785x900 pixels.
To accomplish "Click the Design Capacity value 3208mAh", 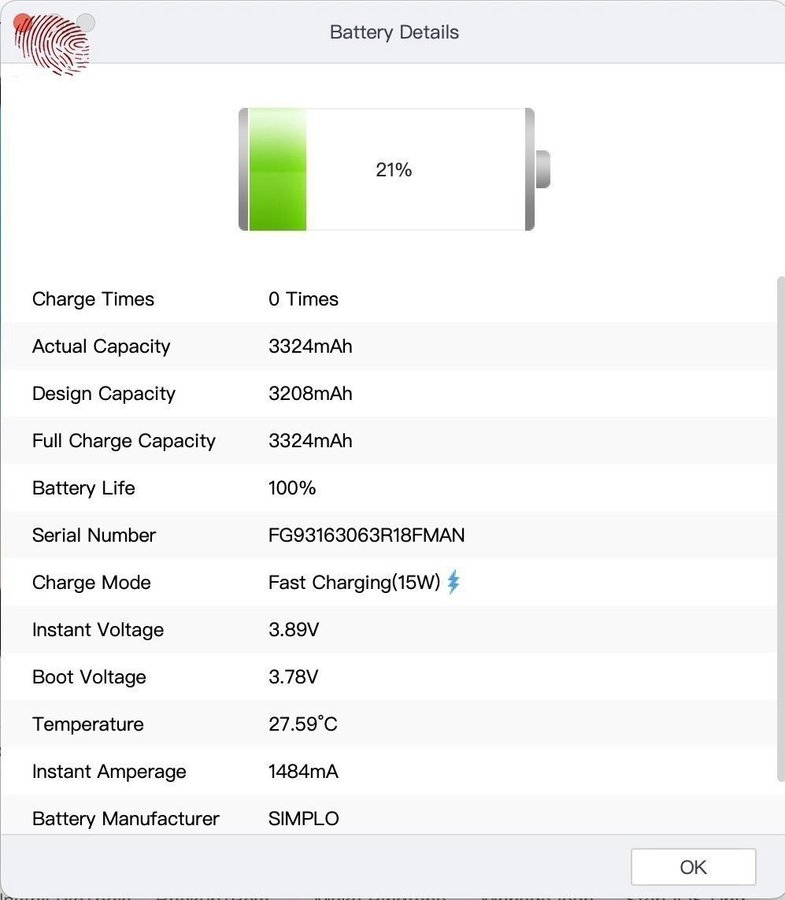I will 310,393.
